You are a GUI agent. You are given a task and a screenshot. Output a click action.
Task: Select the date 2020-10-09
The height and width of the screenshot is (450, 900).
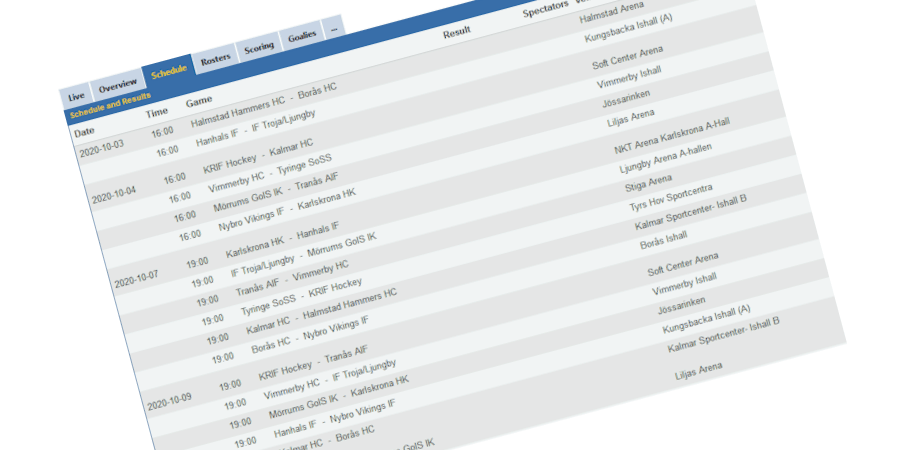click(x=169, y=402)
